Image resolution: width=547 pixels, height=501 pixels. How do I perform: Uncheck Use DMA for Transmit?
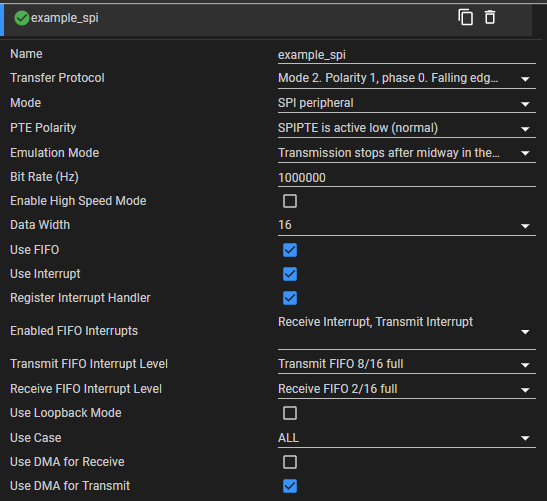(290, 486)
